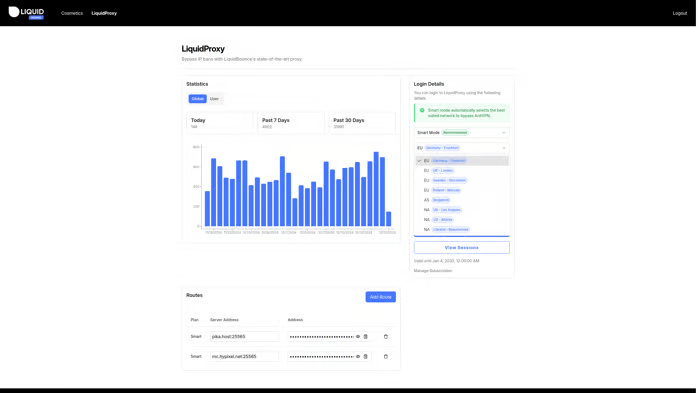Select the AS Singapore region
This screenshot has height=393, width=700.
(x=462, y=200)
